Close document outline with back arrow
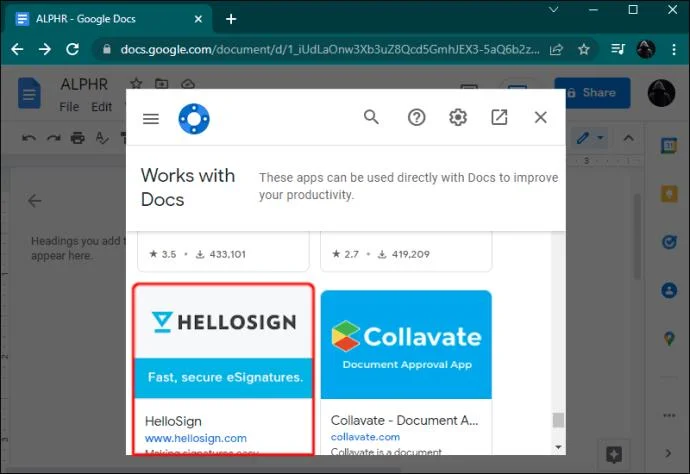Screen dimensions: 690x474 coord(34,201)
